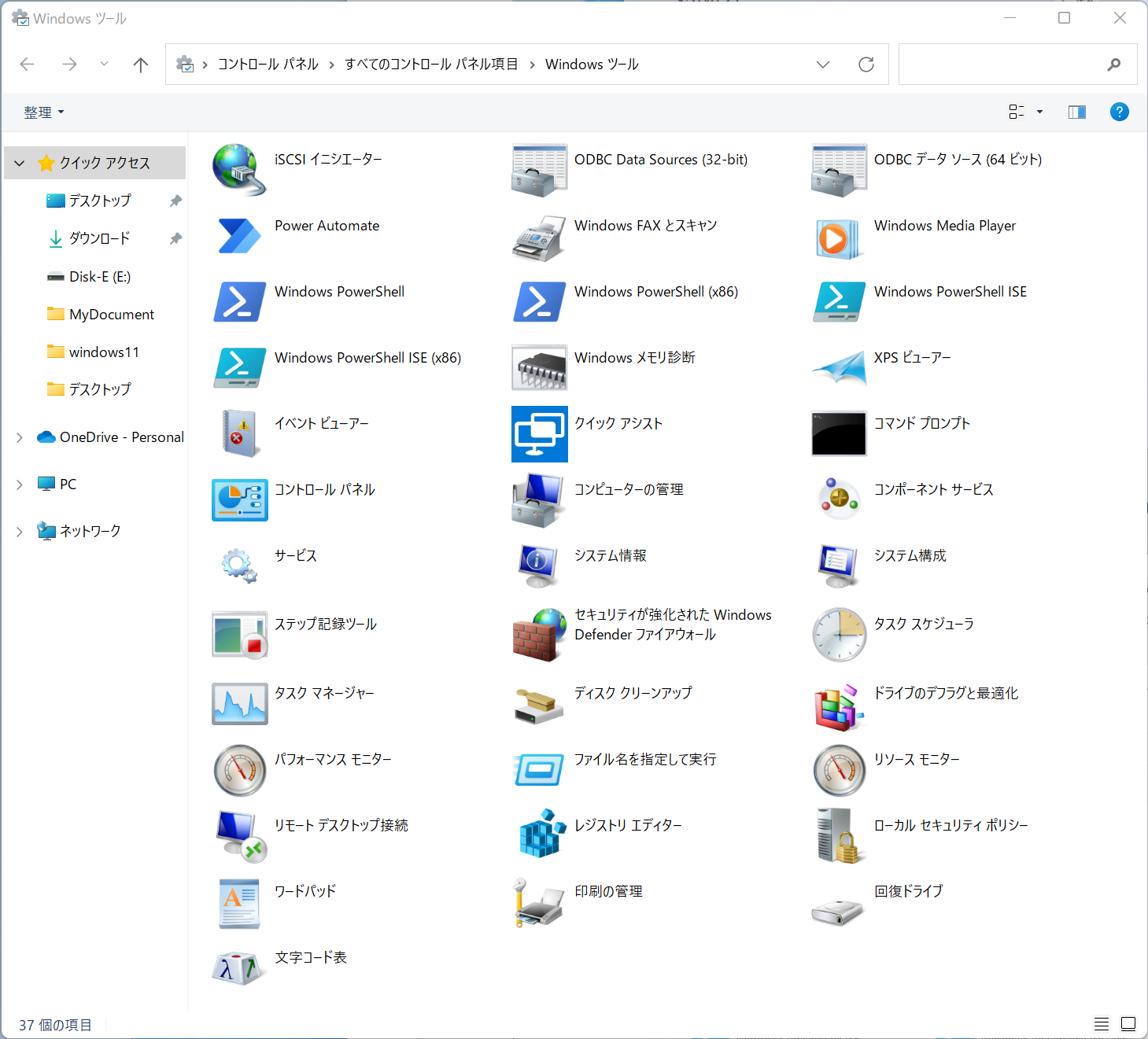Expand the PC tree node
This screenshot has height=1039, width=1148.
pos(20,484)
